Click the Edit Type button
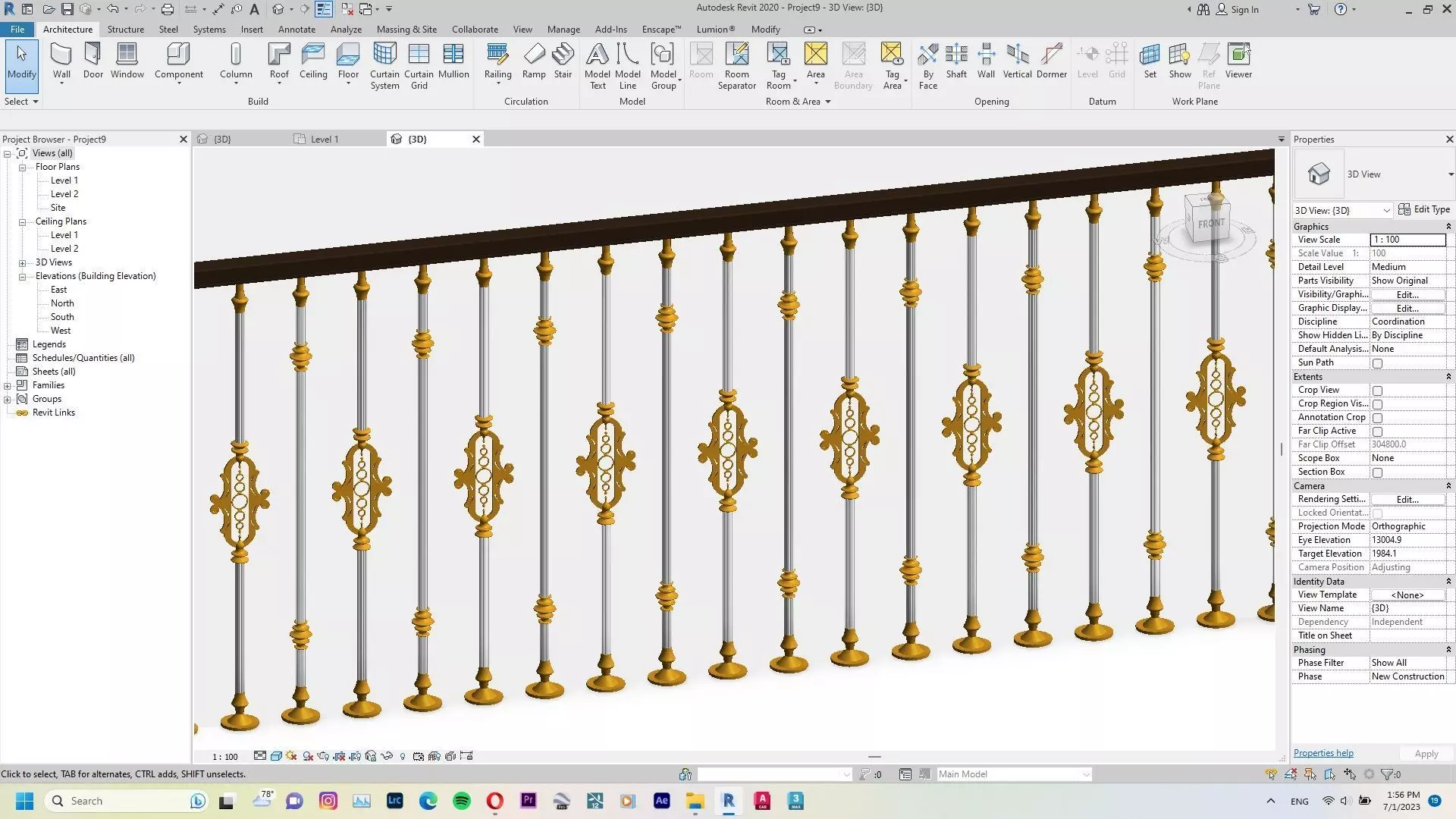This screenshot has height=819, width=1456. click(x=1424, y=210)
